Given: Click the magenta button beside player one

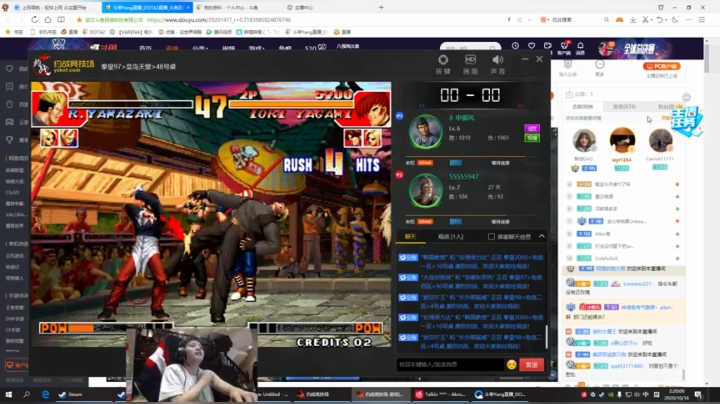Looking at the screenshot, I should (x=532, y=128).
